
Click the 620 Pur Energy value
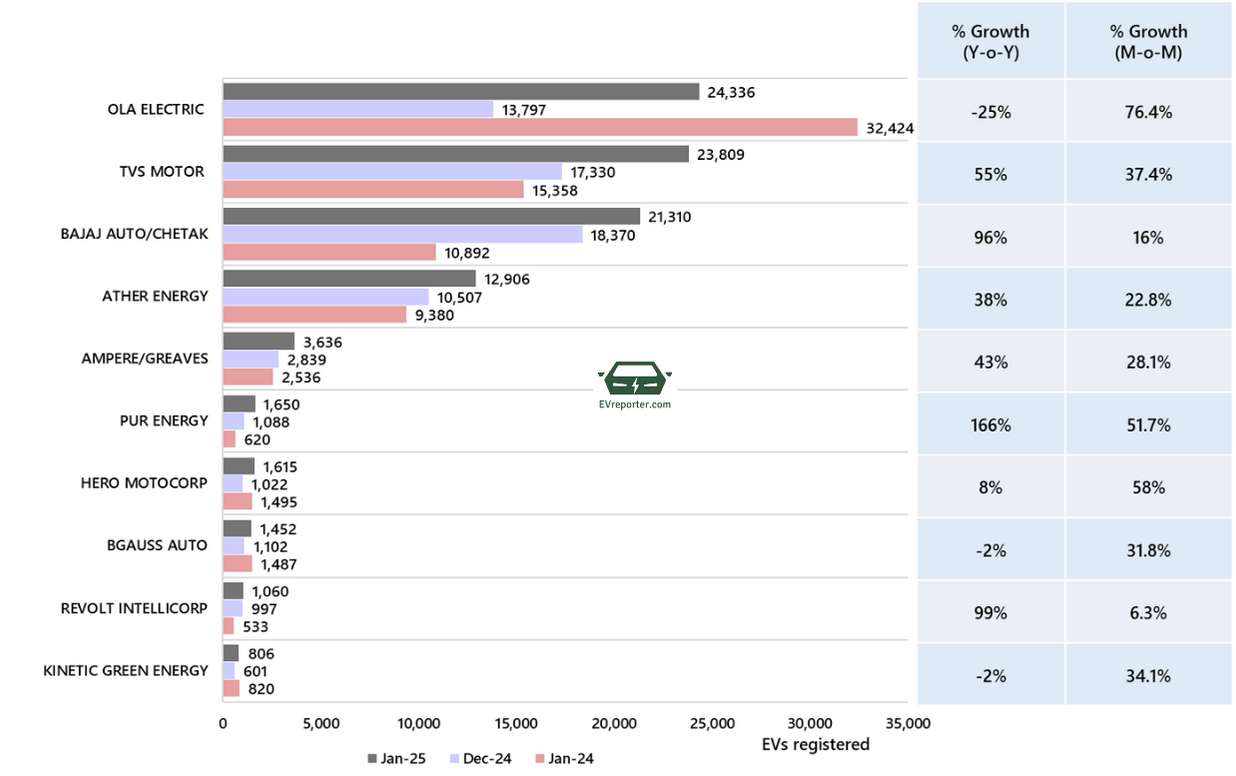pyautogui.click(x=255, y=439)
